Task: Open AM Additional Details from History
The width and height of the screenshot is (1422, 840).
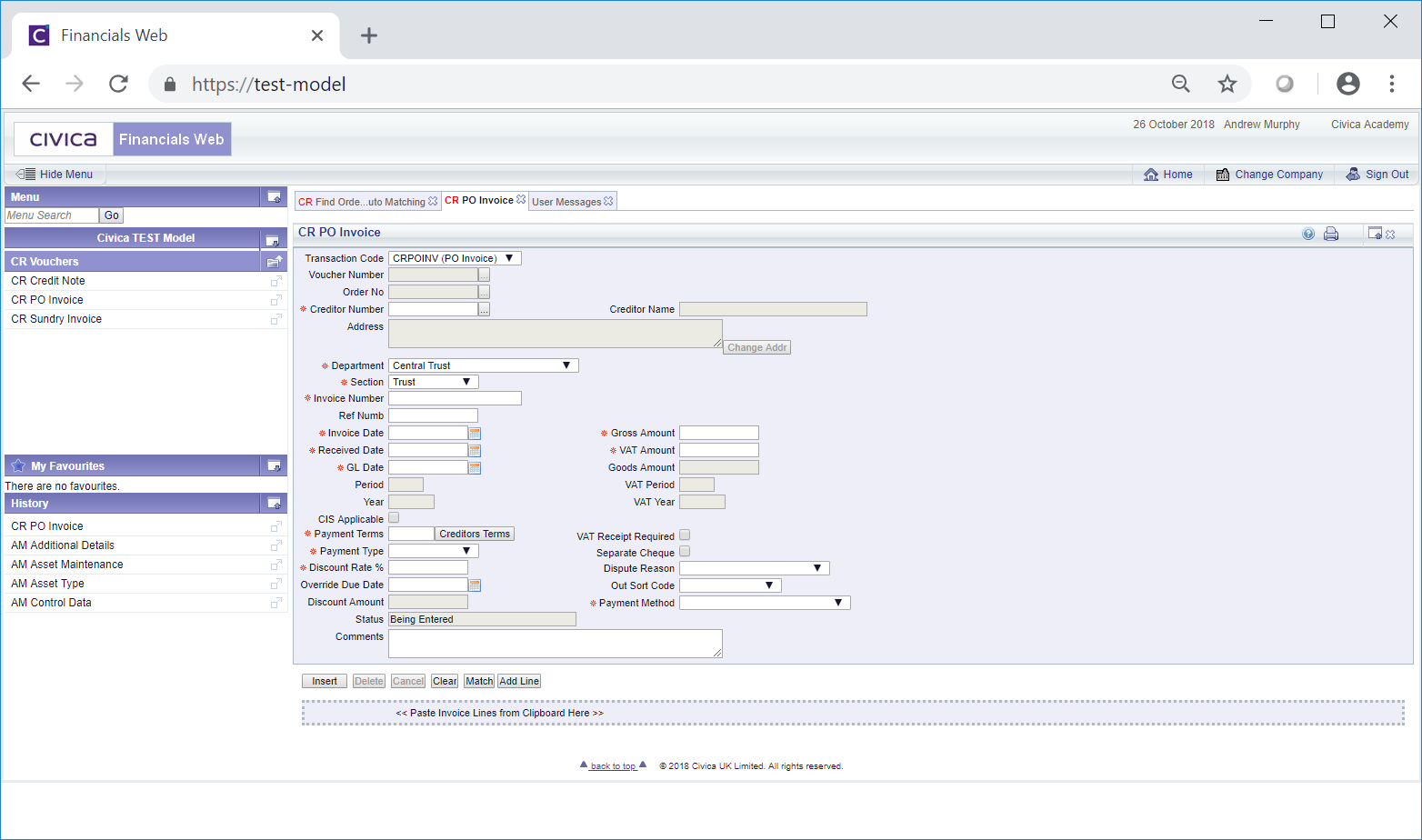Action: pos(63,545)
